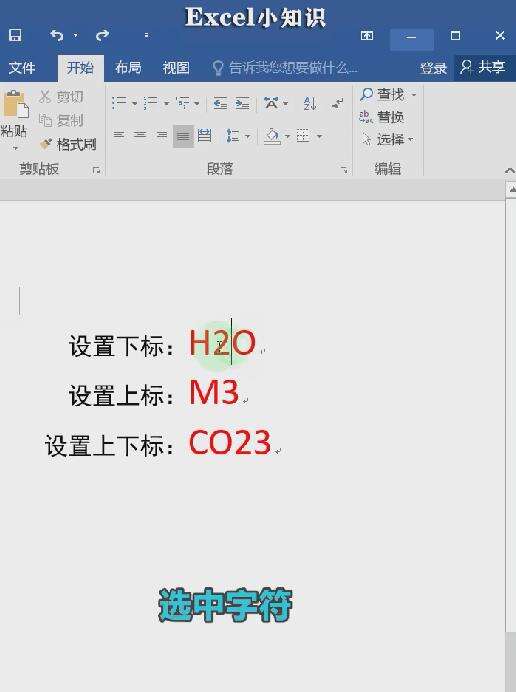Open the 文件 menu
The height and width of the screenshot is (692, 516).
click(x=22, y=68)
